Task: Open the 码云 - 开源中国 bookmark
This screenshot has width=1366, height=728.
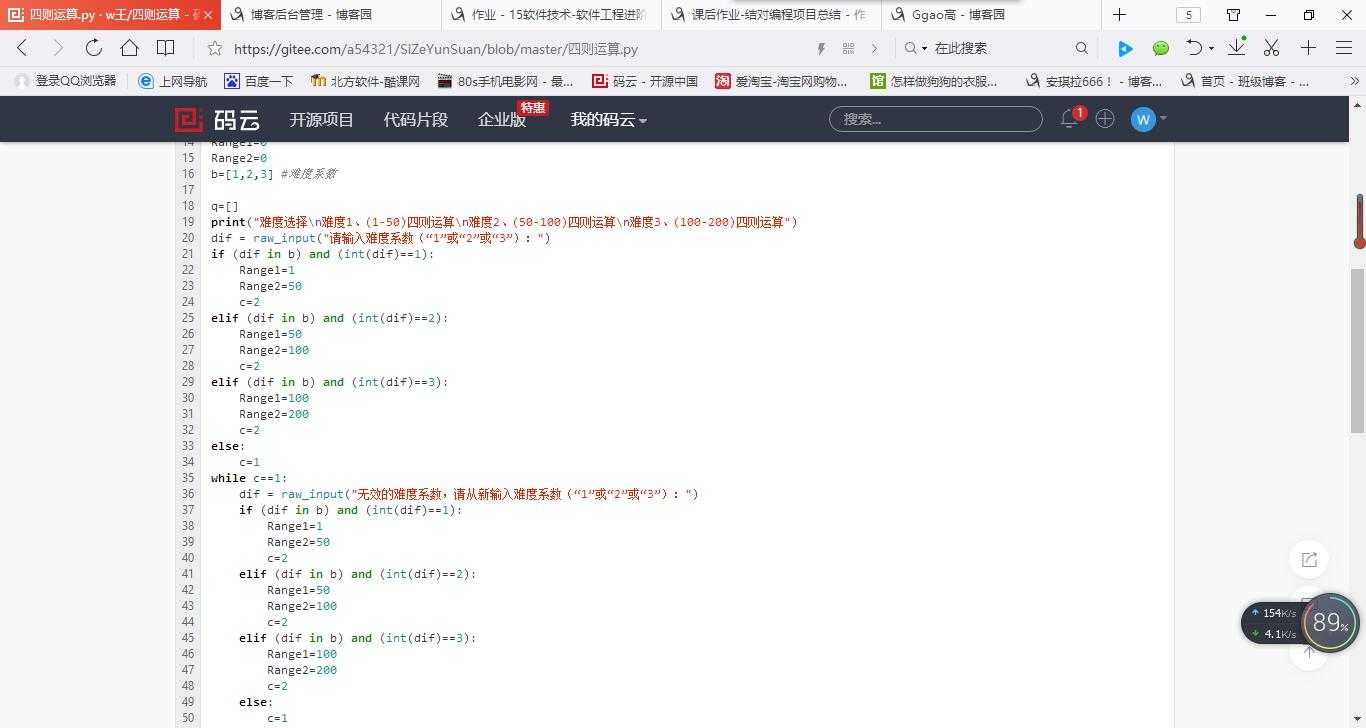Action: click(x=645, y=81)
